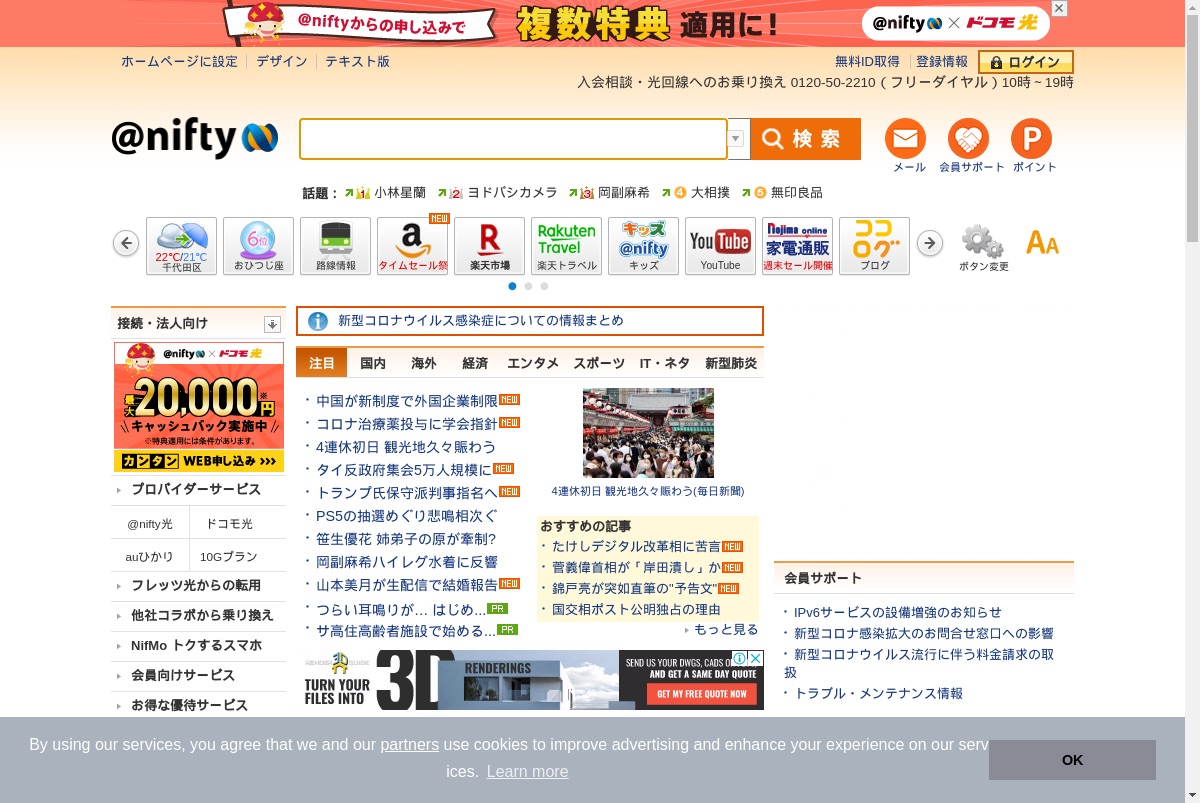Open the Rakuten Travel tile
1200x803 pixels.
(x=566, y=246)
